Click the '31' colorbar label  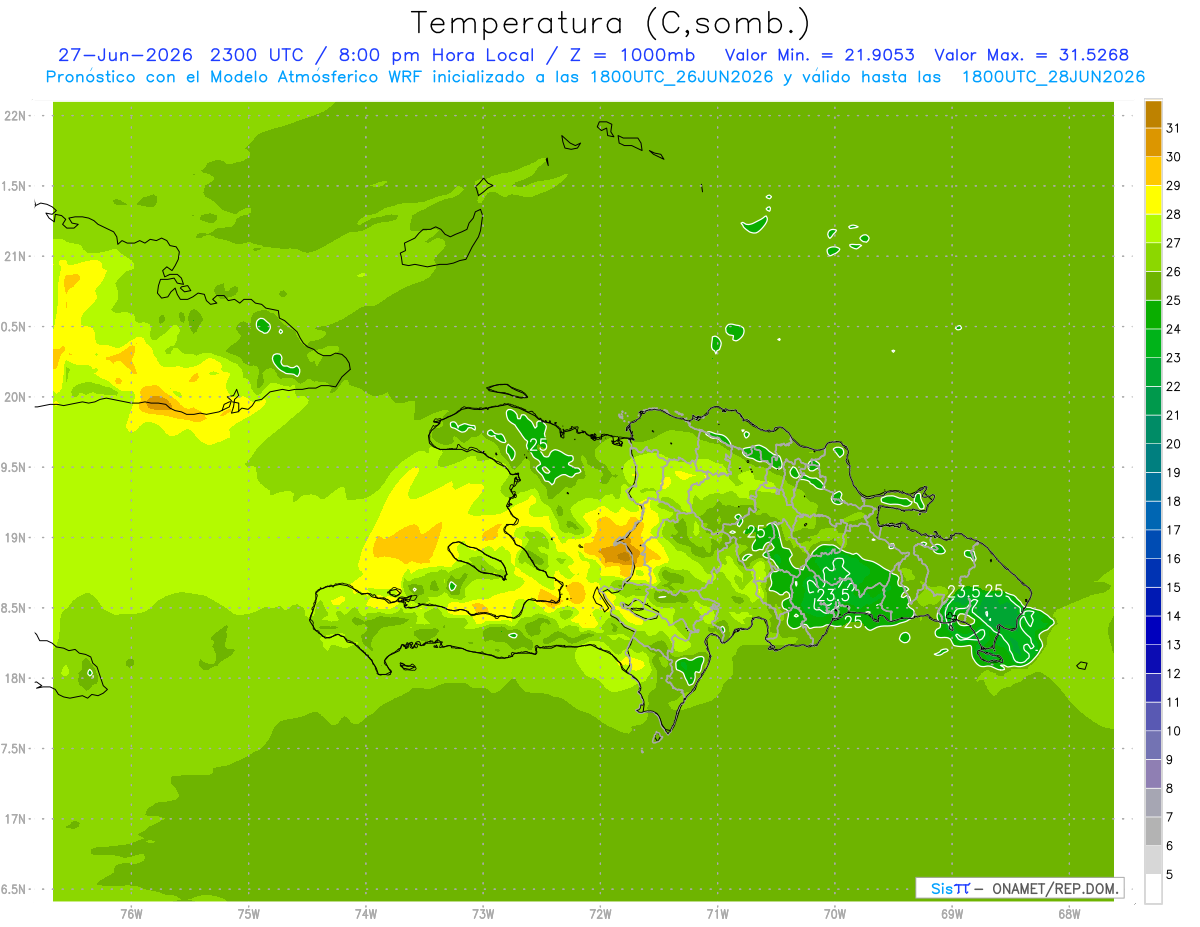pos(1174,128)
